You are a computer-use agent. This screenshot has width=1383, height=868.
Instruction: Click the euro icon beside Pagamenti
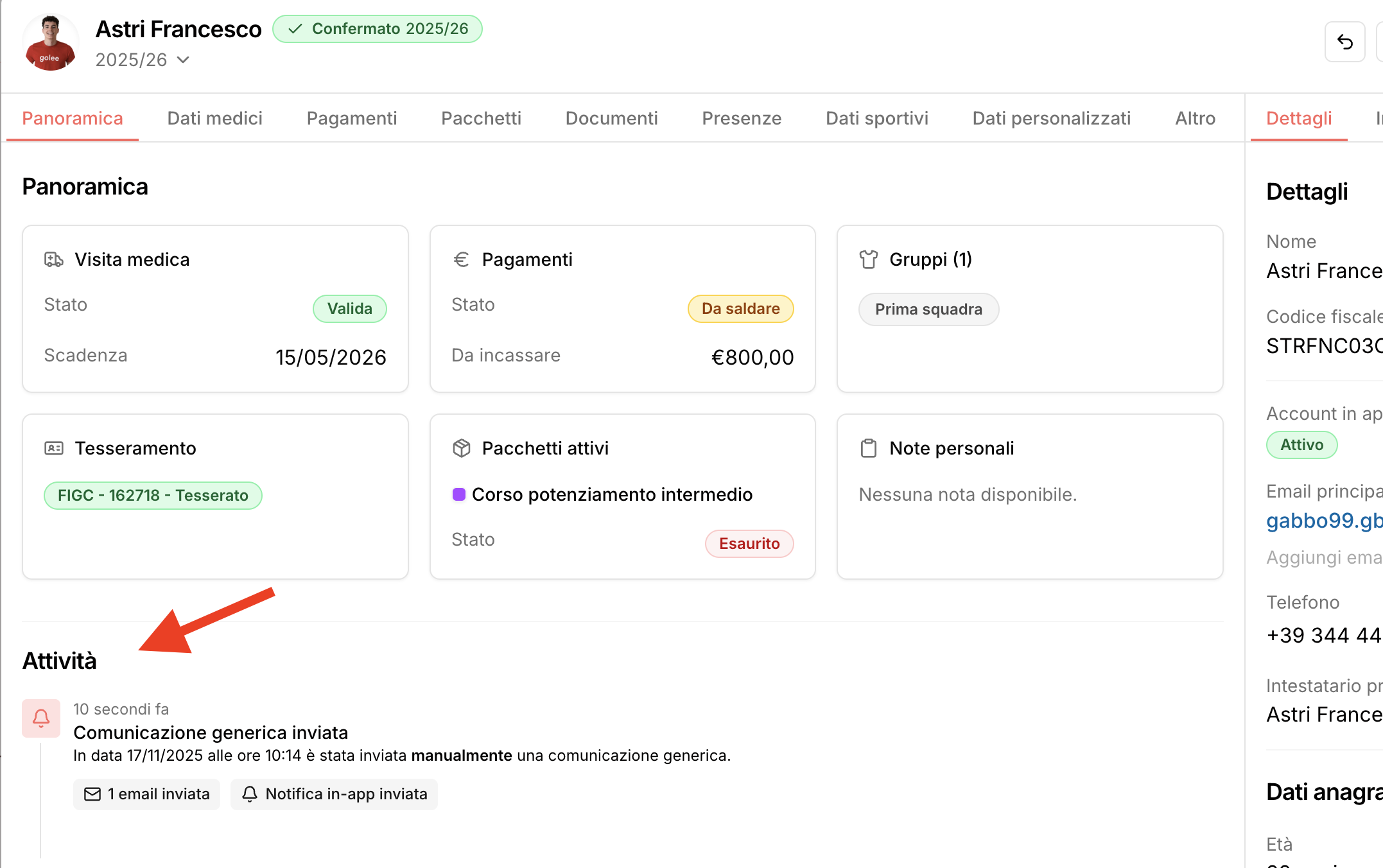pos(461,259)
